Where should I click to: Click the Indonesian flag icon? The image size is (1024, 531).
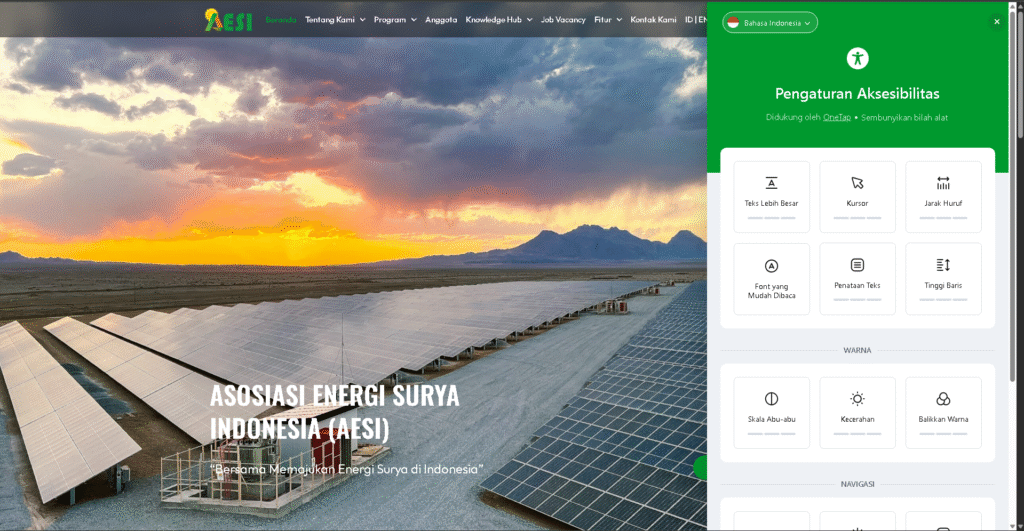733,23
